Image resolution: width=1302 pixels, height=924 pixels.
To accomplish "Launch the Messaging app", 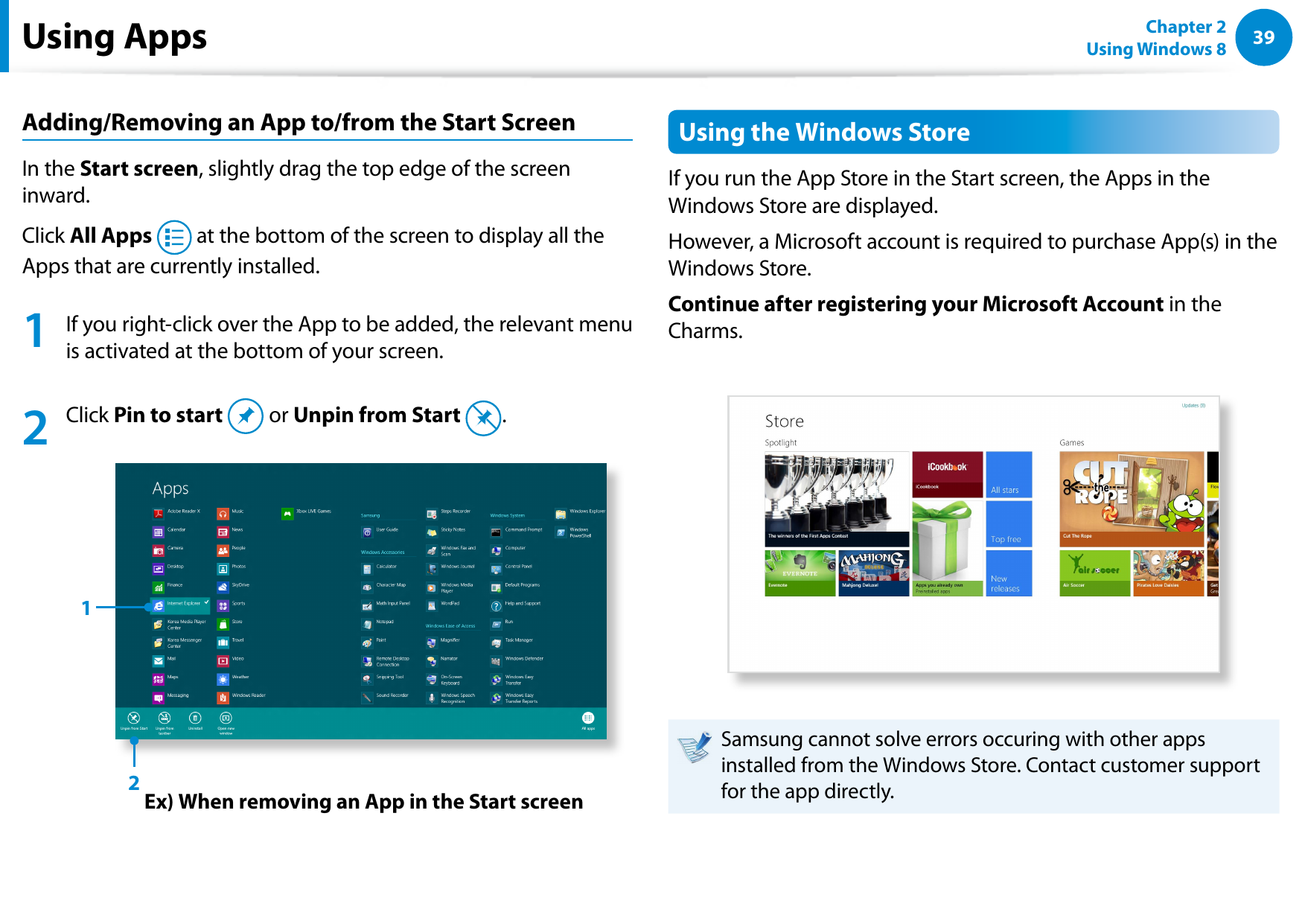I will (x=171, y=697).
